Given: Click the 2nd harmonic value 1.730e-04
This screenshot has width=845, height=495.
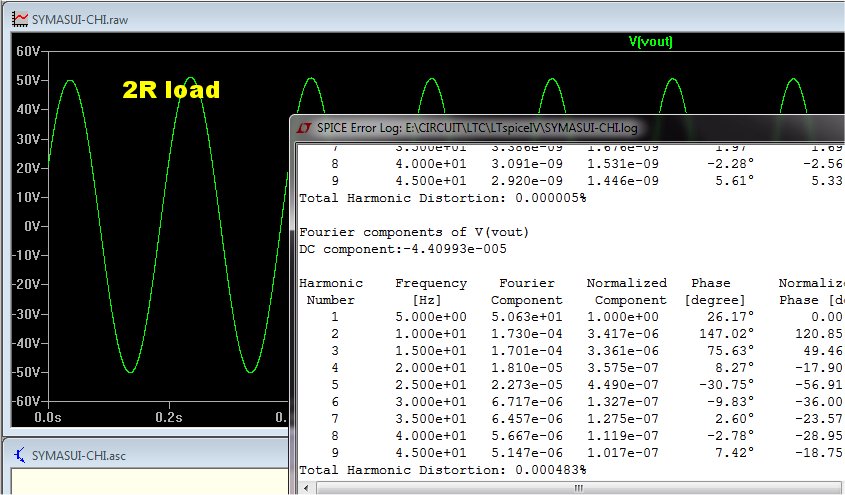Looking at the screenshot, I should (527, 334).
